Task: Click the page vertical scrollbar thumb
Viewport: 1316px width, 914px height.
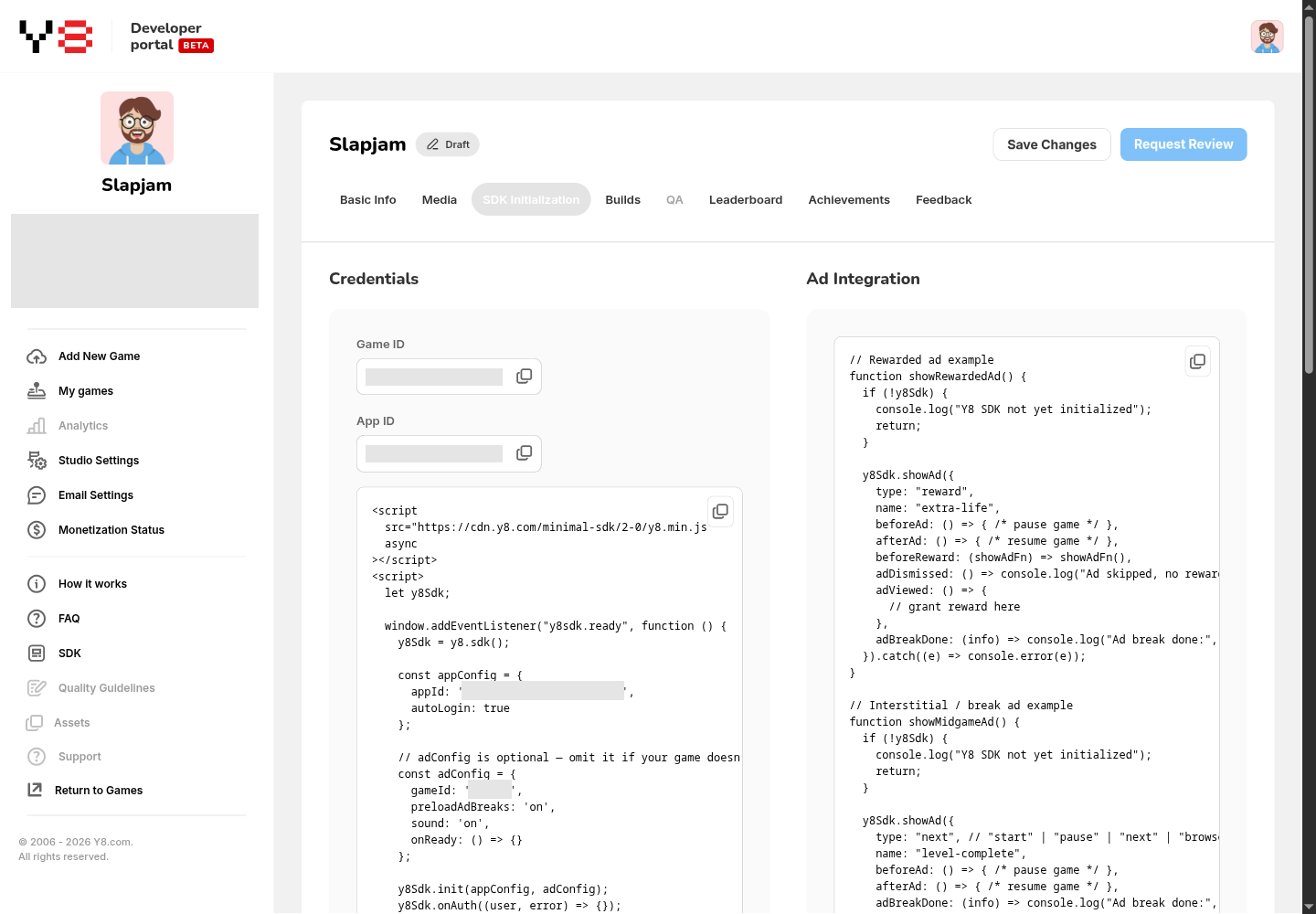Action: pos(1309,197)
